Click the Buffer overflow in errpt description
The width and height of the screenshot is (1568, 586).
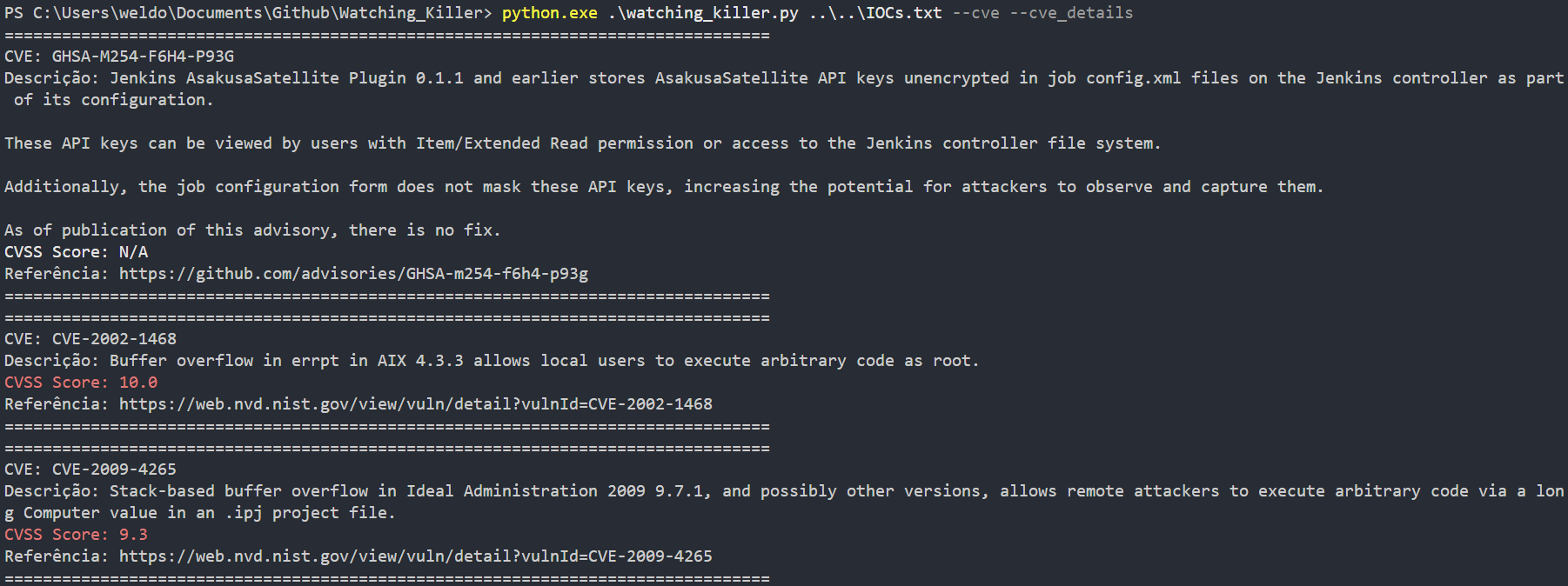point(544,361)
